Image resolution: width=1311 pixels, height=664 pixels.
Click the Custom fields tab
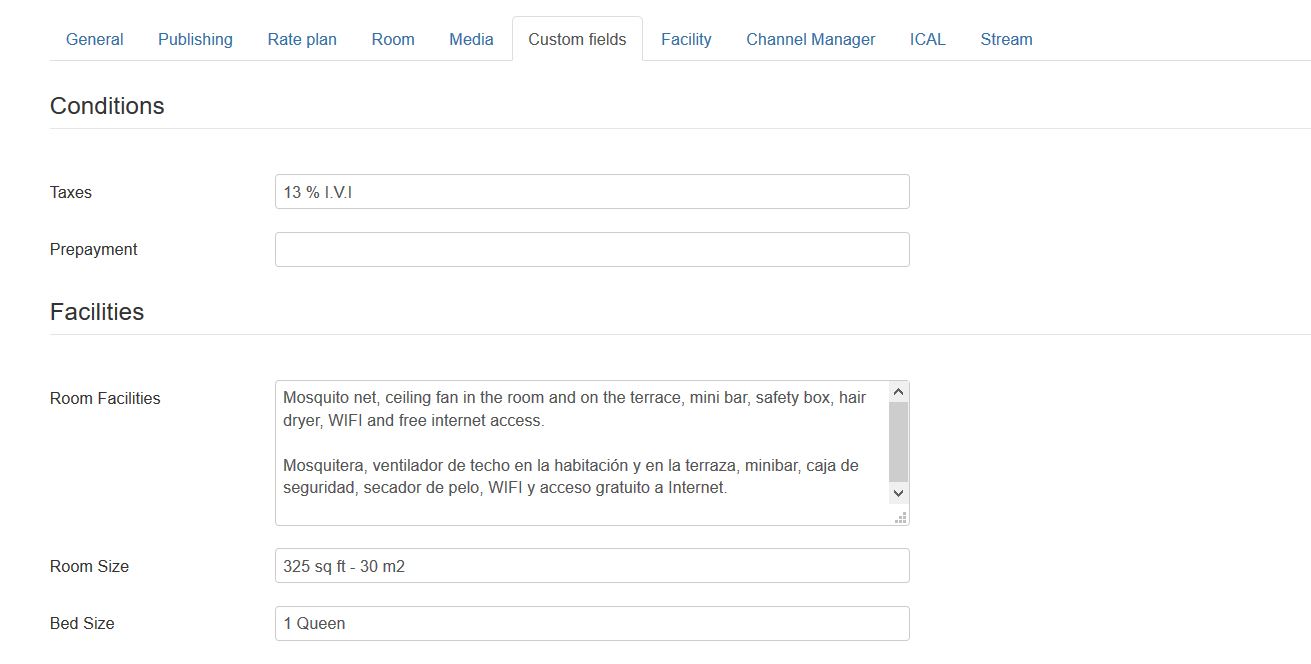tap(577, 39)
